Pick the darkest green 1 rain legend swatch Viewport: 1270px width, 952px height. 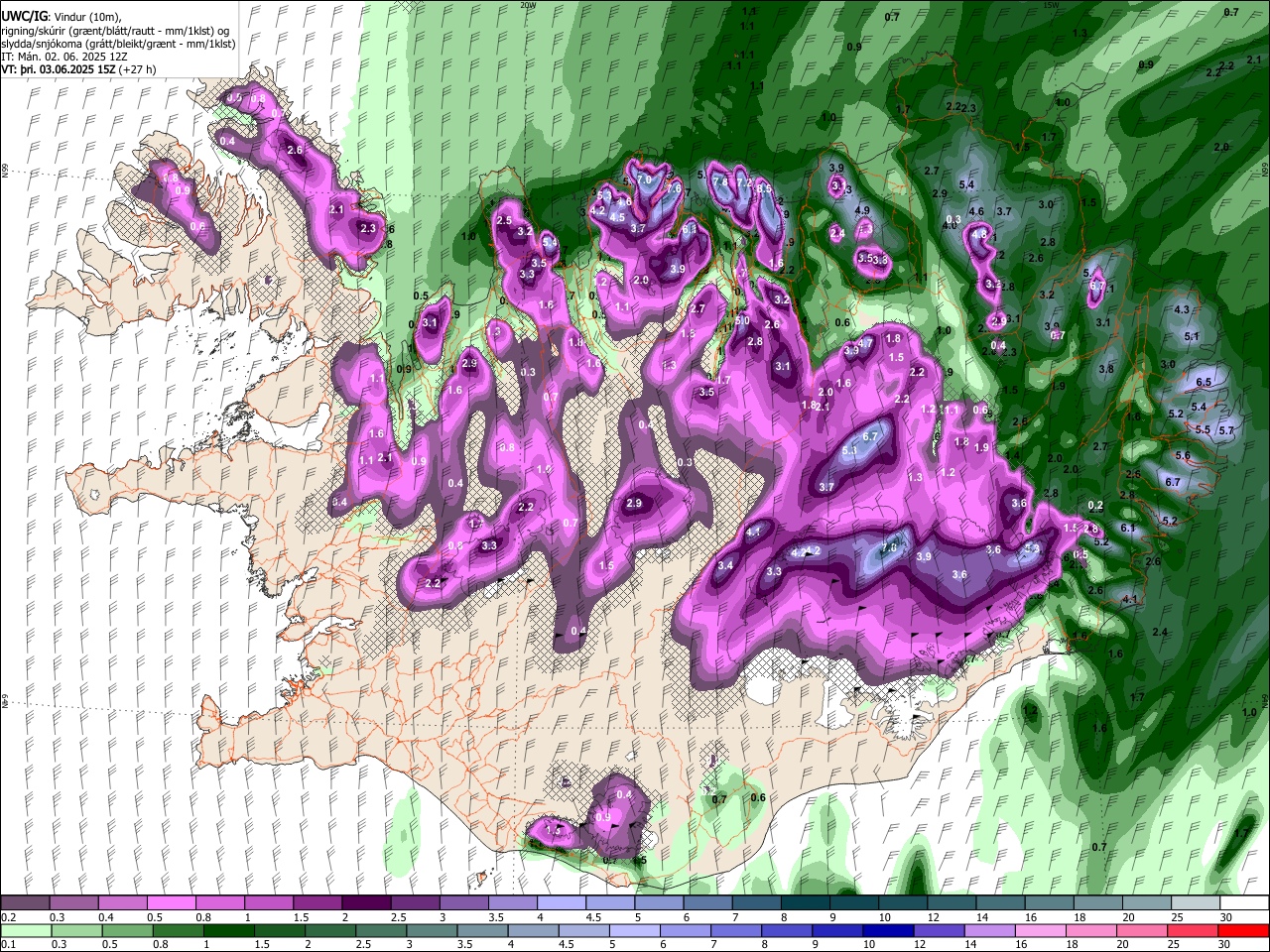[229, 931]
